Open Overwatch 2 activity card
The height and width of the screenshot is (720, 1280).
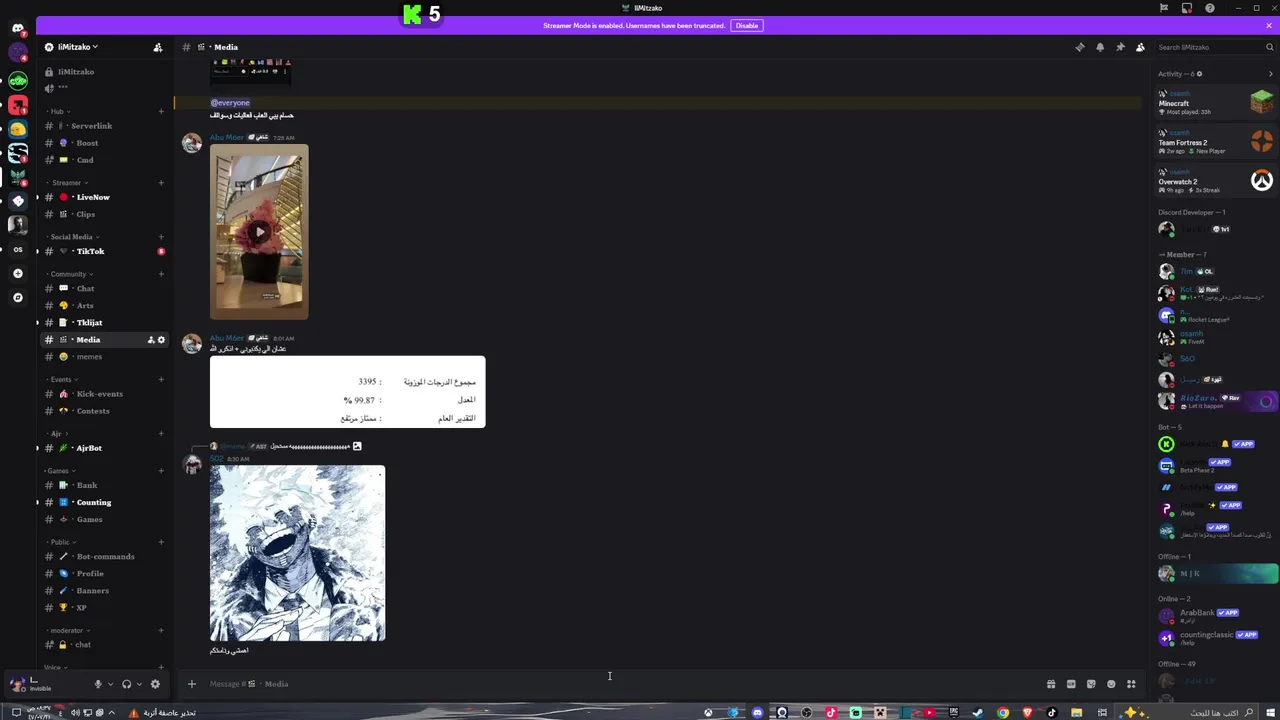click(x=1216, y=180)
